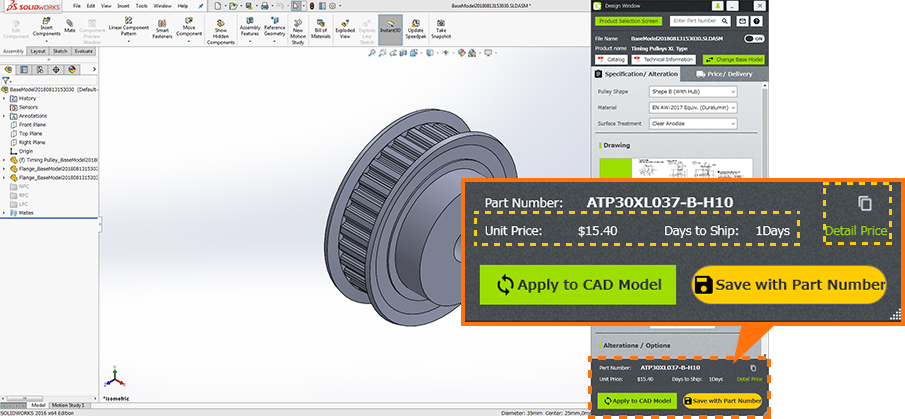Click the help question mark in Design Window

click(756, 21)
